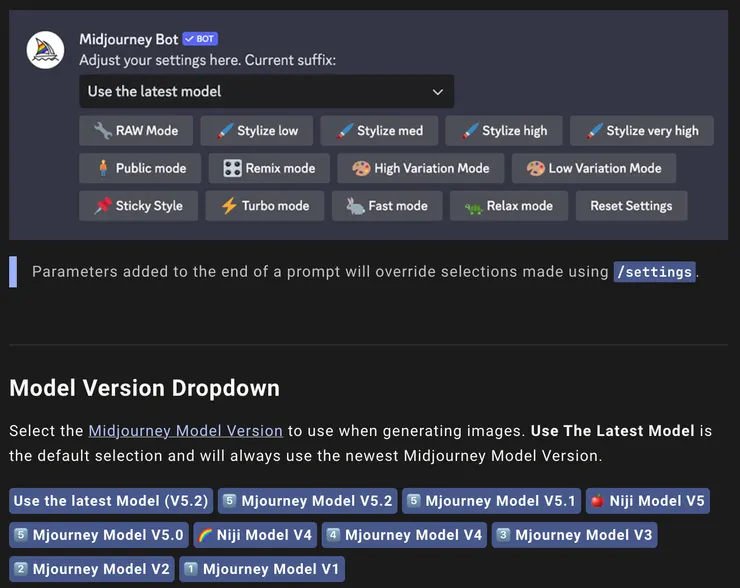Select Mjourney Model V5.2 option
Image resolution: width=740 pixels, height=588 pixels.
307,501
